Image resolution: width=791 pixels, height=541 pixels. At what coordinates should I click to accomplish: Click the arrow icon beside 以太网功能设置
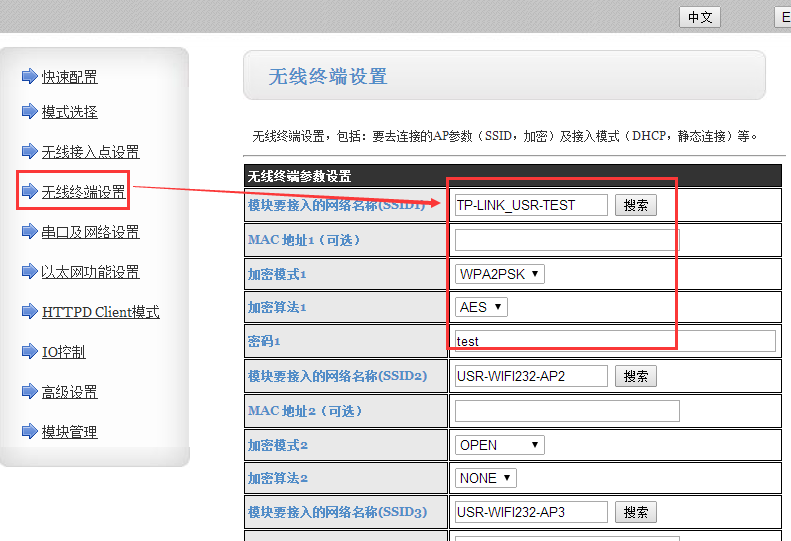(x=29, y=272)
